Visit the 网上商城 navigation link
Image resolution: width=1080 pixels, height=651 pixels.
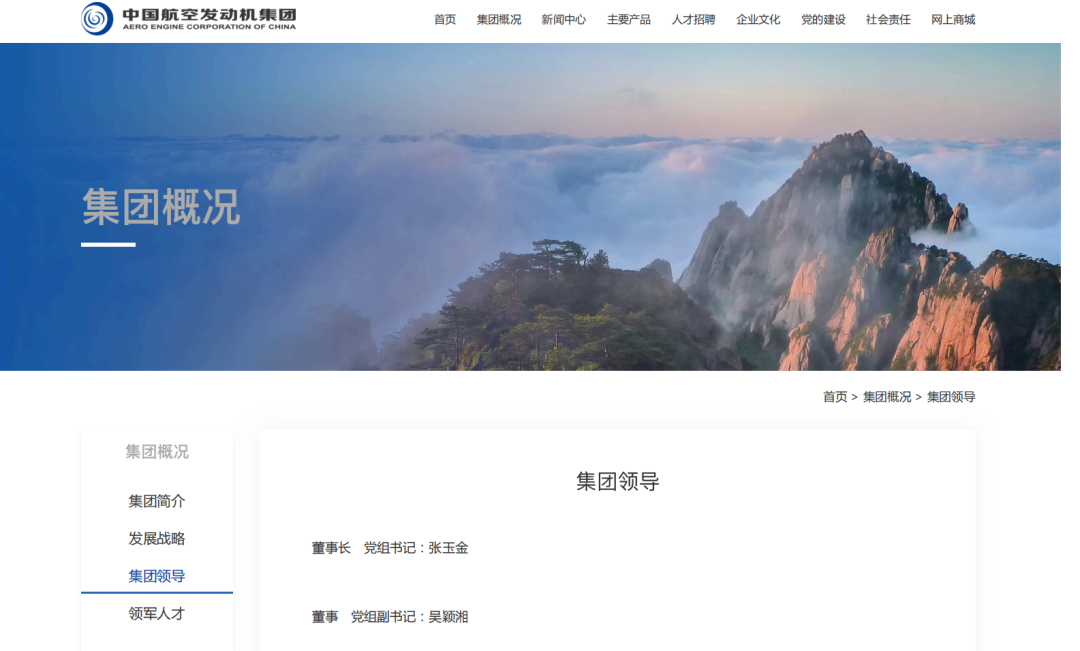point(953,20)
